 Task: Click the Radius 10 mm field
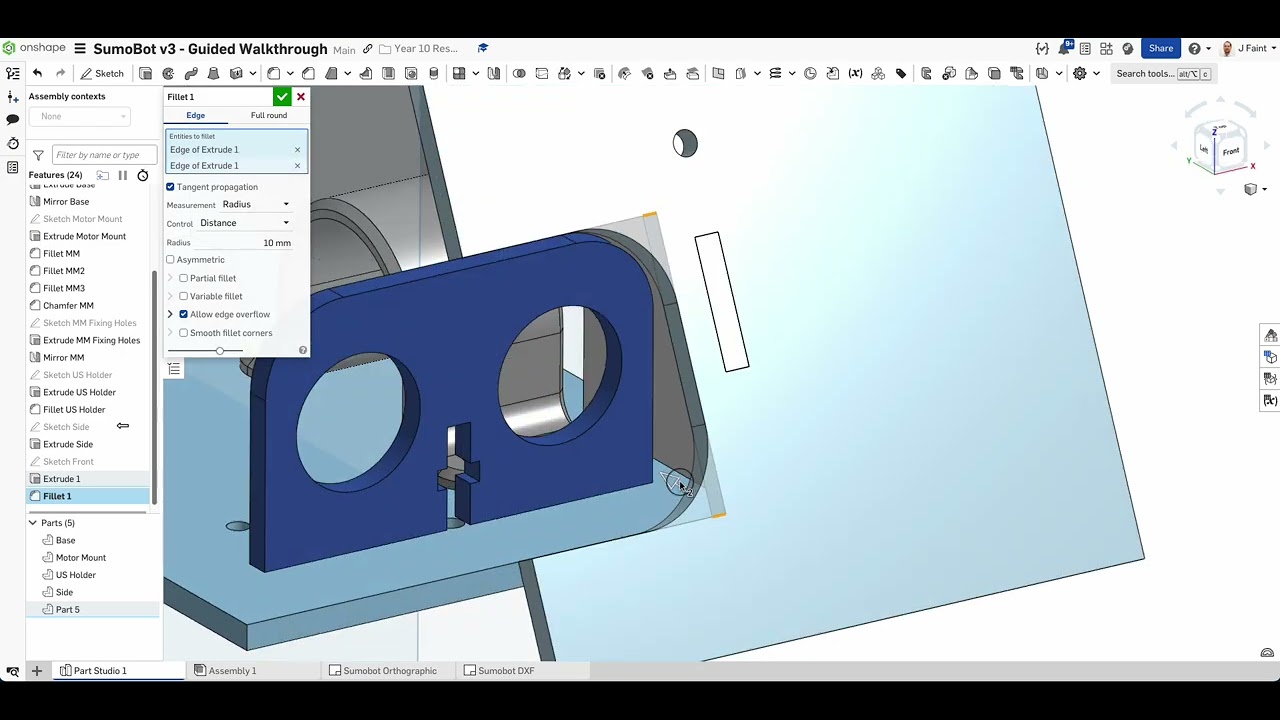[245, 243]
